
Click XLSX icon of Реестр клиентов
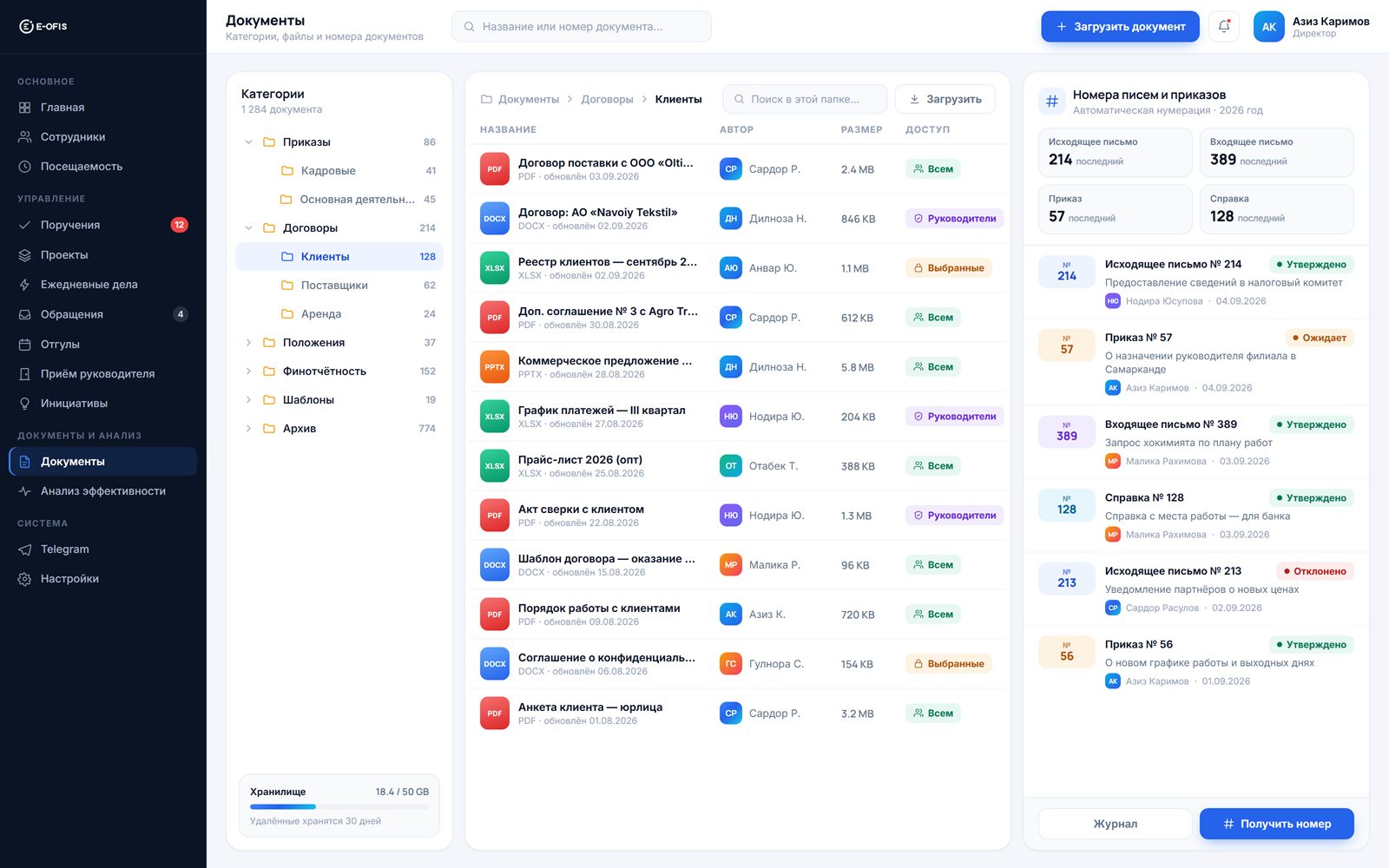[495, 268]
